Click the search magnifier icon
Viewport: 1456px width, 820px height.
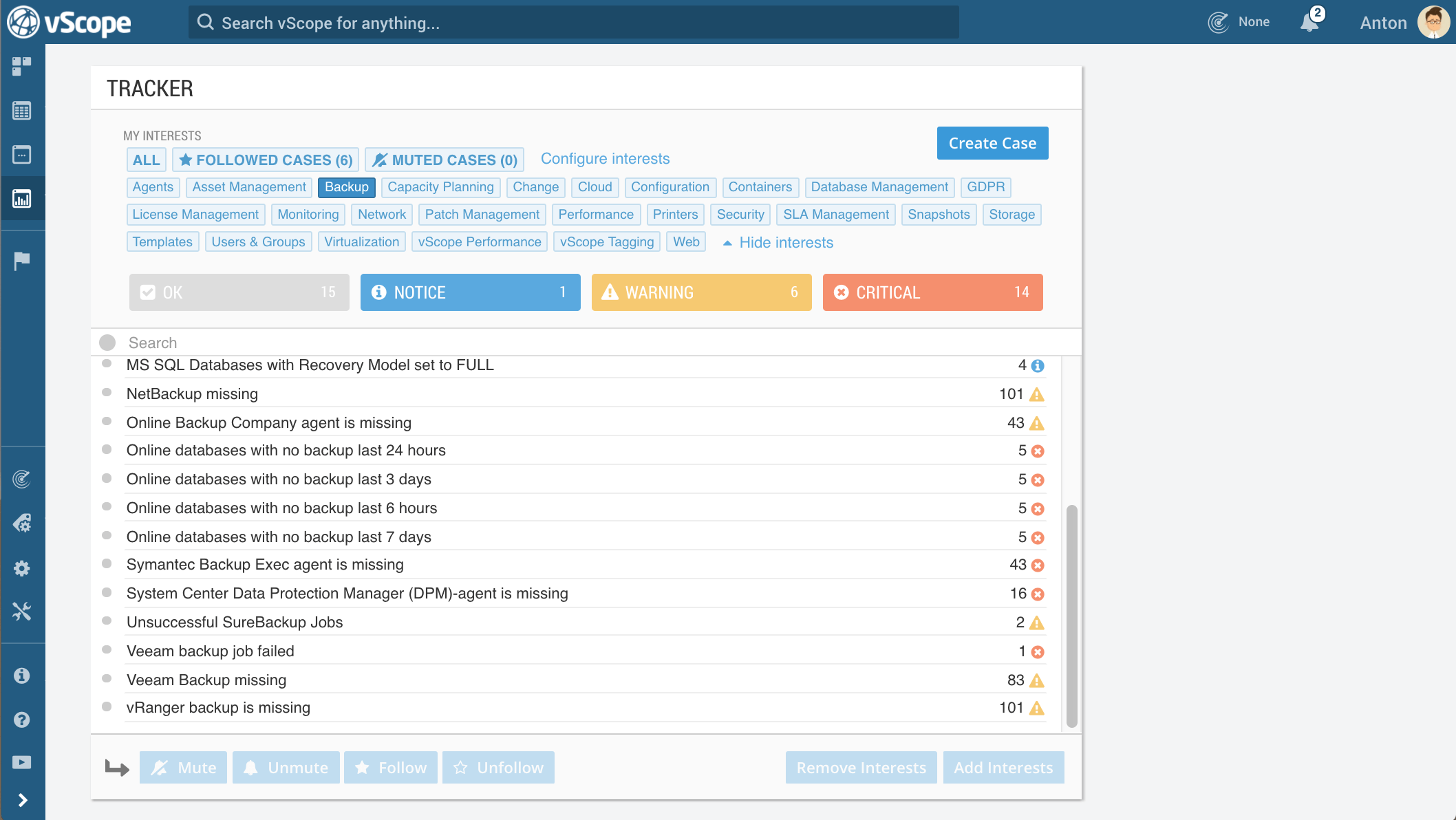point(205,22)
